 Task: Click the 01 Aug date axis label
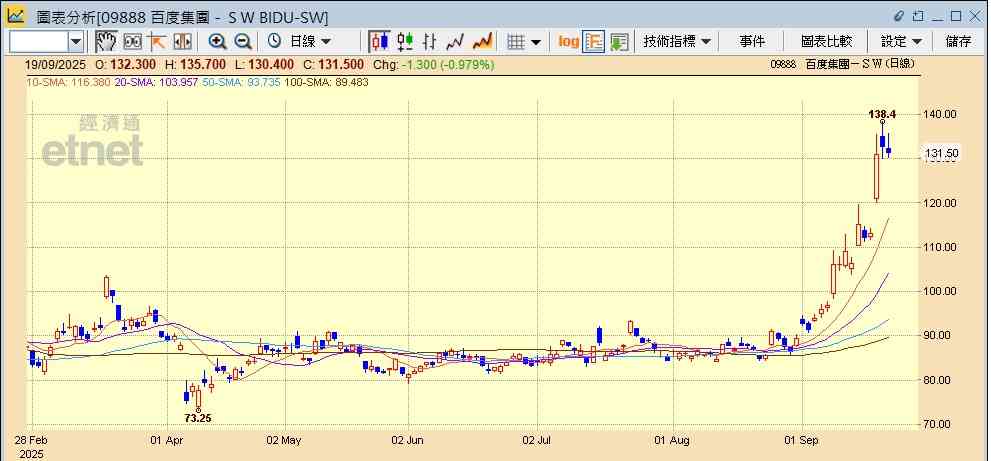[x=674, y=440]
